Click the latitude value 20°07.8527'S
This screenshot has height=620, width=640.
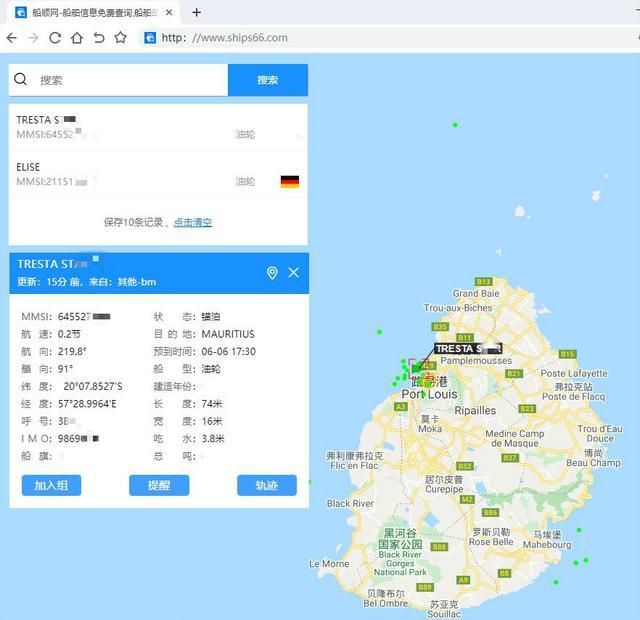point(93,387)
